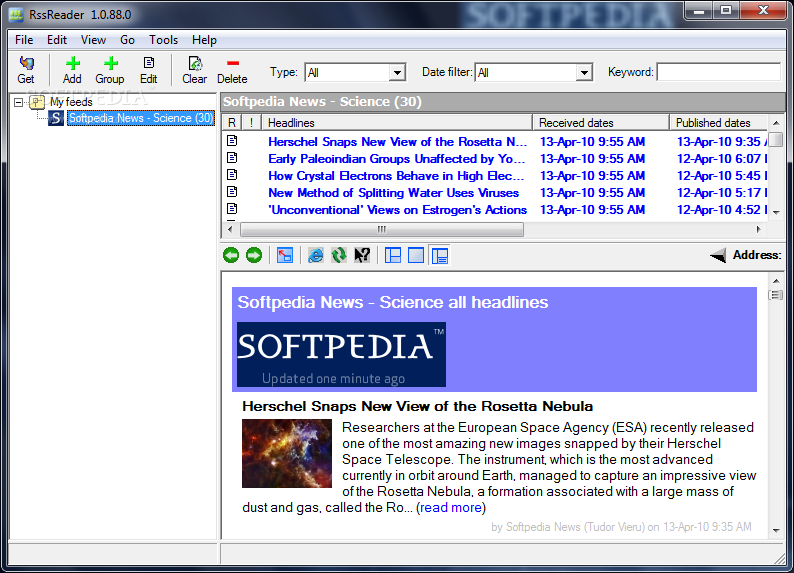Select Softpedia News - Science (30) feed

(x=141, y=118)
